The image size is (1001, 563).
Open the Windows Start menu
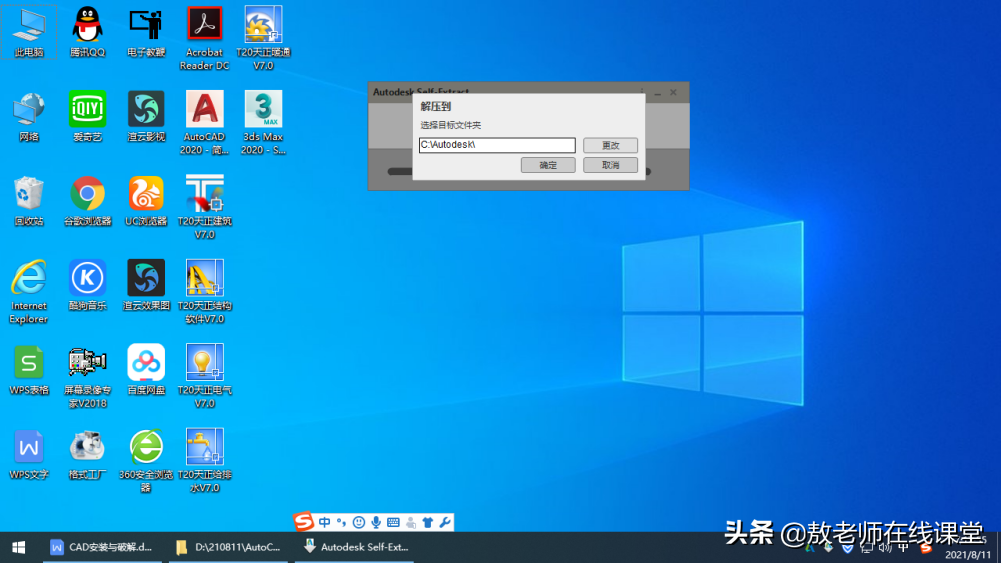[18, 547]
